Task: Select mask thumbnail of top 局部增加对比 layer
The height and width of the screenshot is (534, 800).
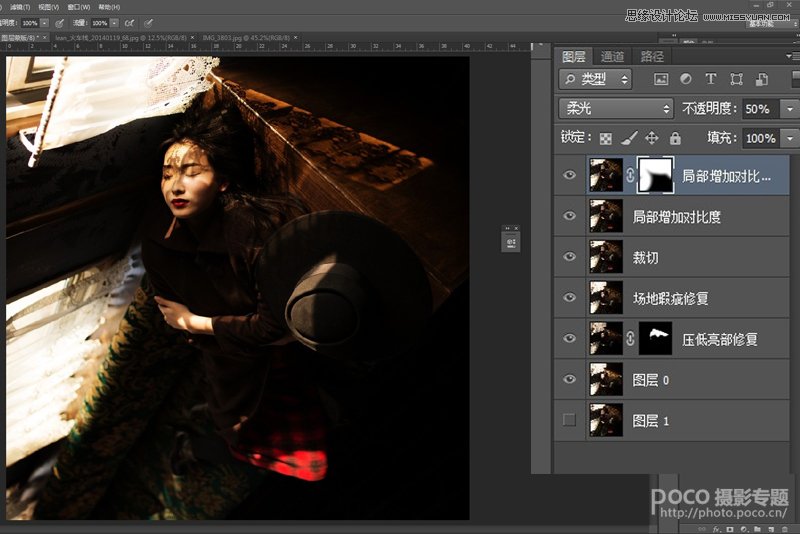Action: 655,175
